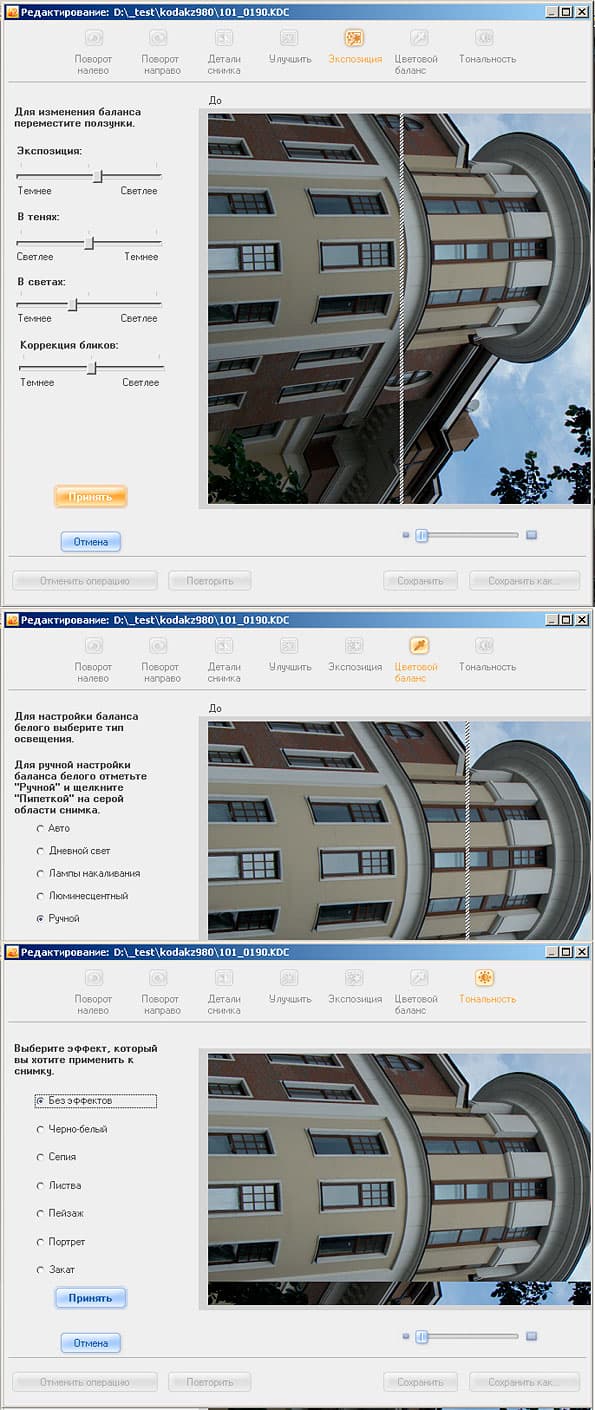The width and height of the screenshot is (595, 1410).
Task: Click Сохранить in the exposure sliders window
Action: coord(420,581)
